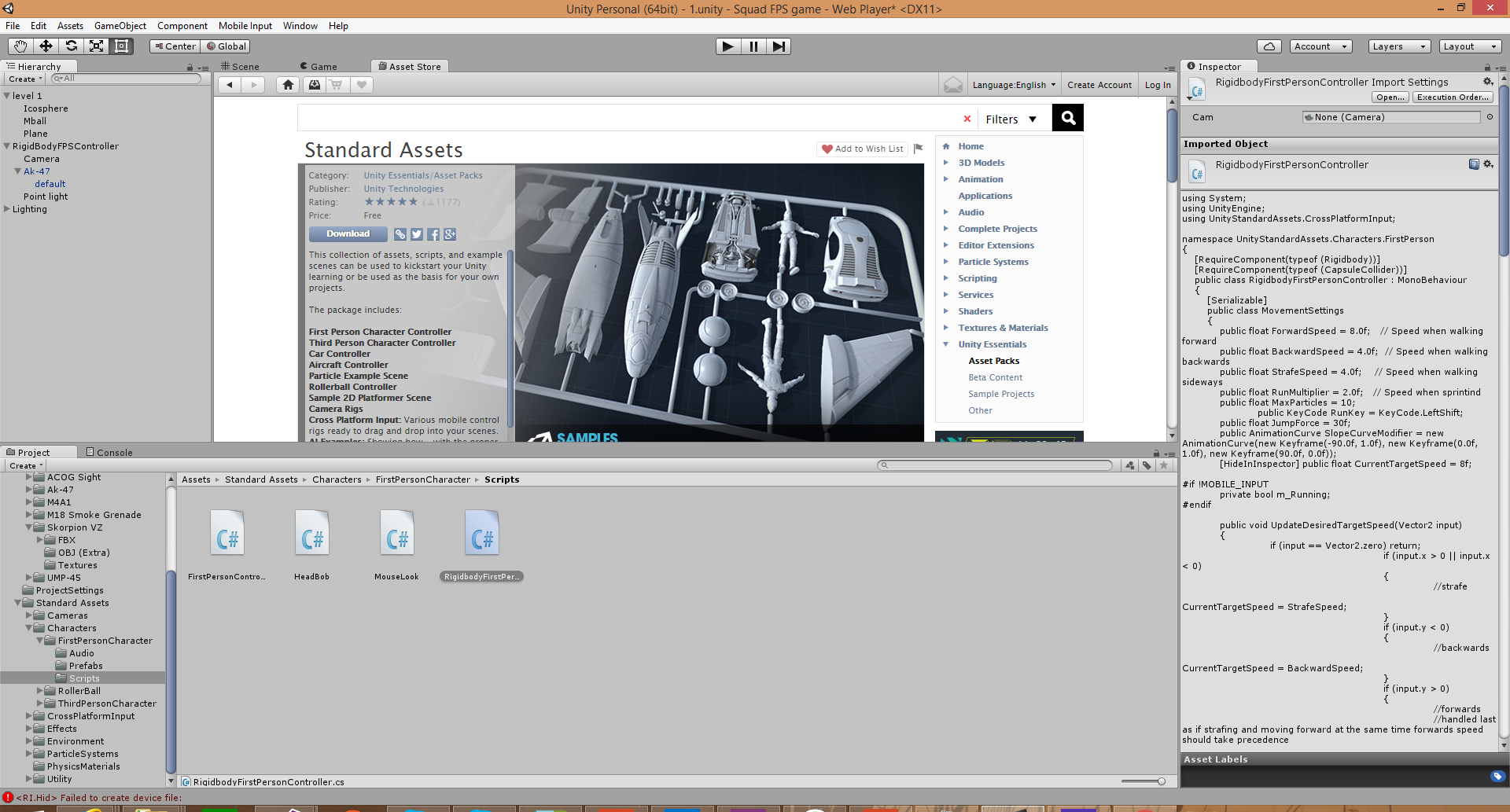Click Create Account
Image resolution: width=1510 pixels, height=812 pixels.
coord(1099,85)
